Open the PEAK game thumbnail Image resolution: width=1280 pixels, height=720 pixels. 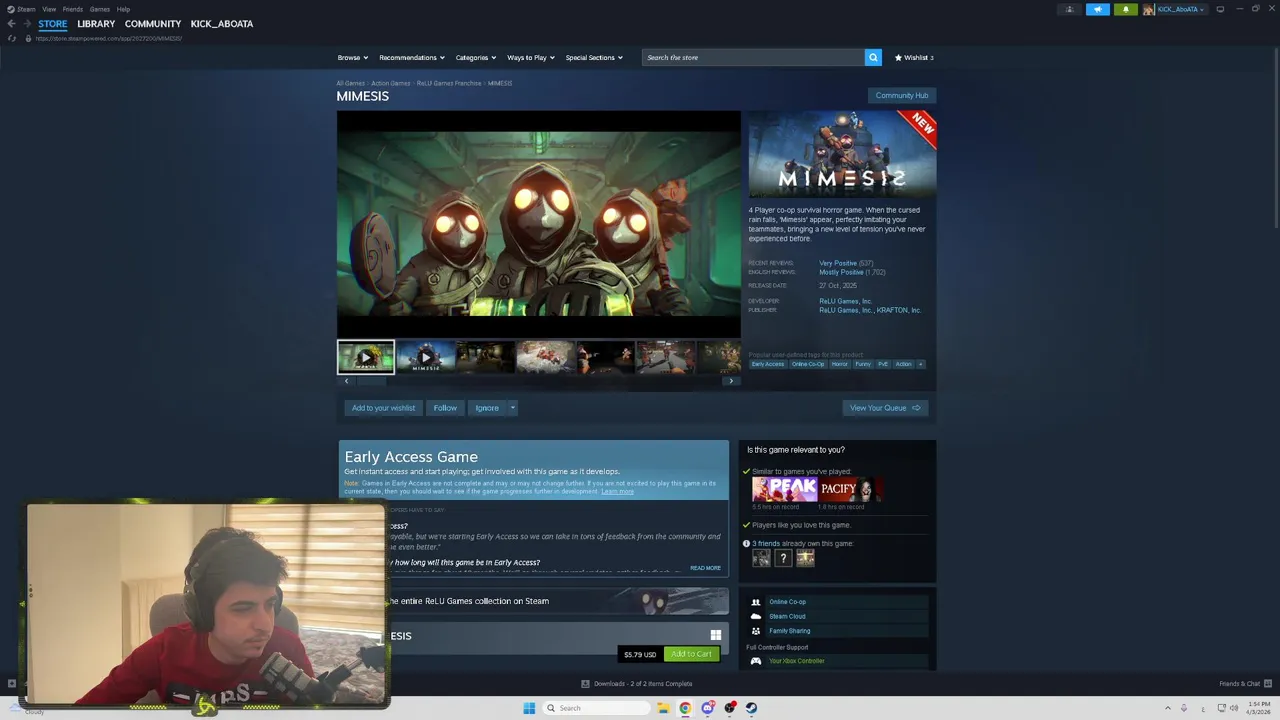point(785,489)
